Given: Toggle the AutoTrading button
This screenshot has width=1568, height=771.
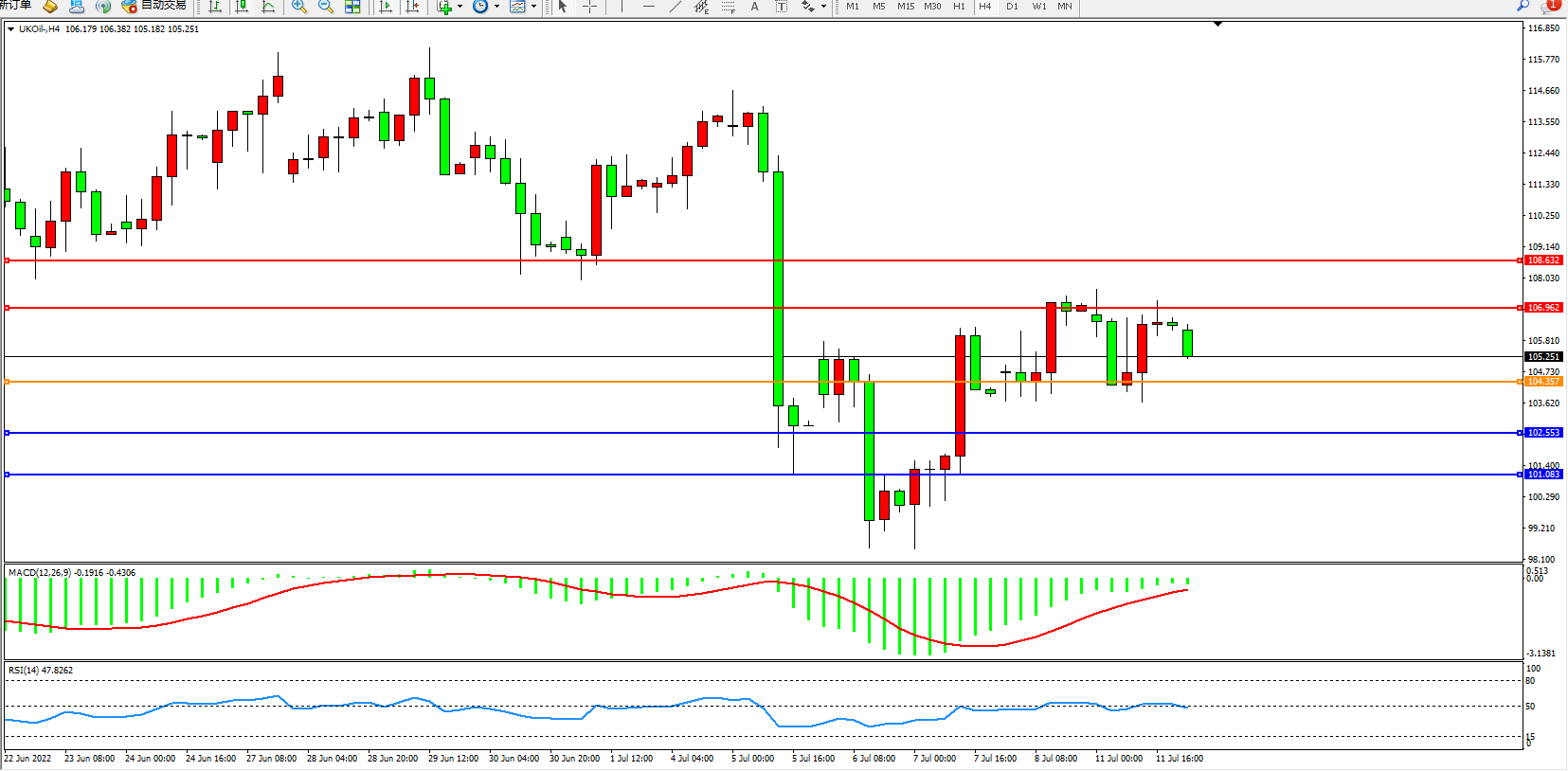Looking at the screenshot, I should coord(154,6).
